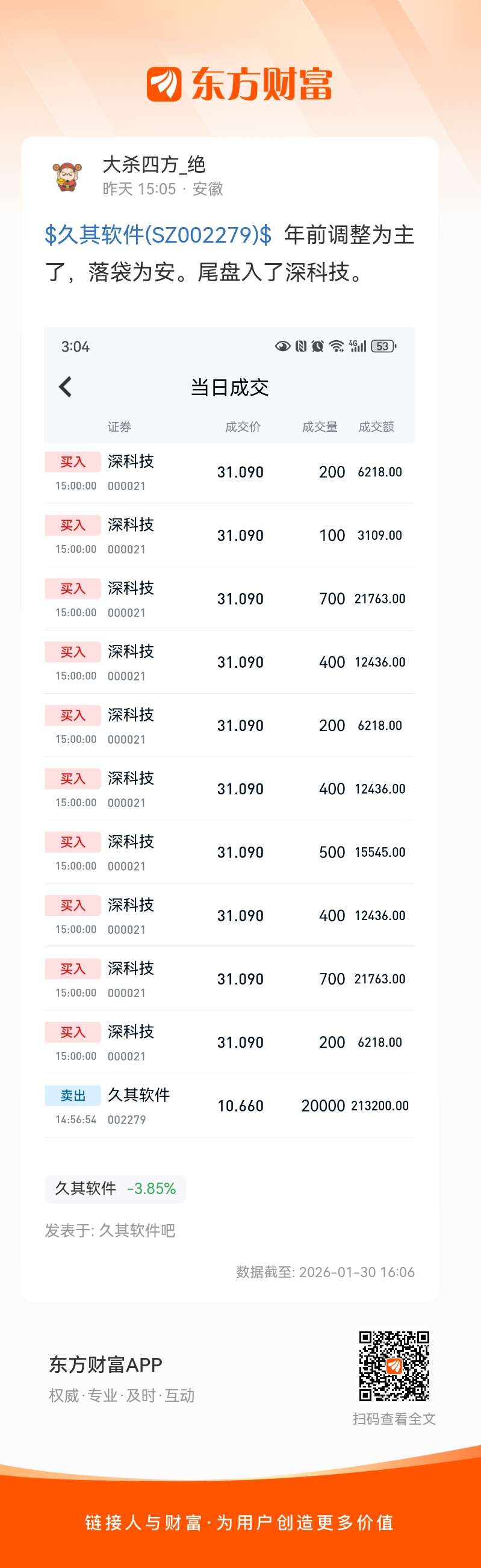Screen dimensions: 481x1568
Task: Tap the first 买入 深科技 trade row
Action: pos(229,472)
